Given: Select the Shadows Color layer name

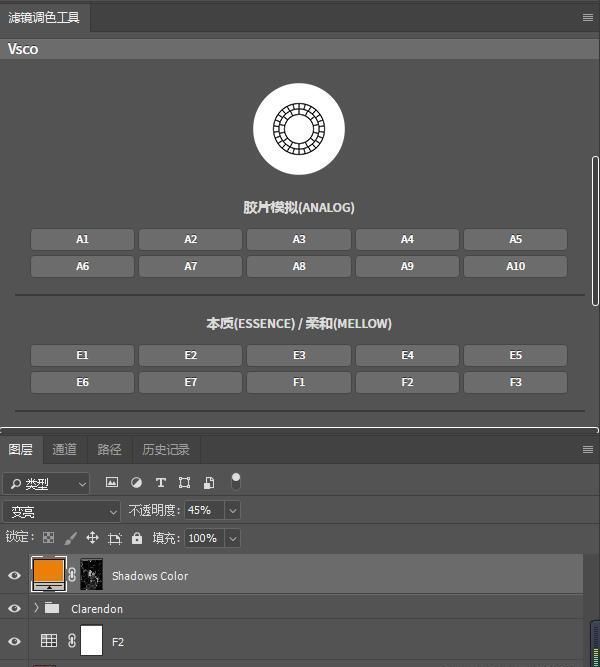Looking at the screenshot, I should [x=150, y=576].
